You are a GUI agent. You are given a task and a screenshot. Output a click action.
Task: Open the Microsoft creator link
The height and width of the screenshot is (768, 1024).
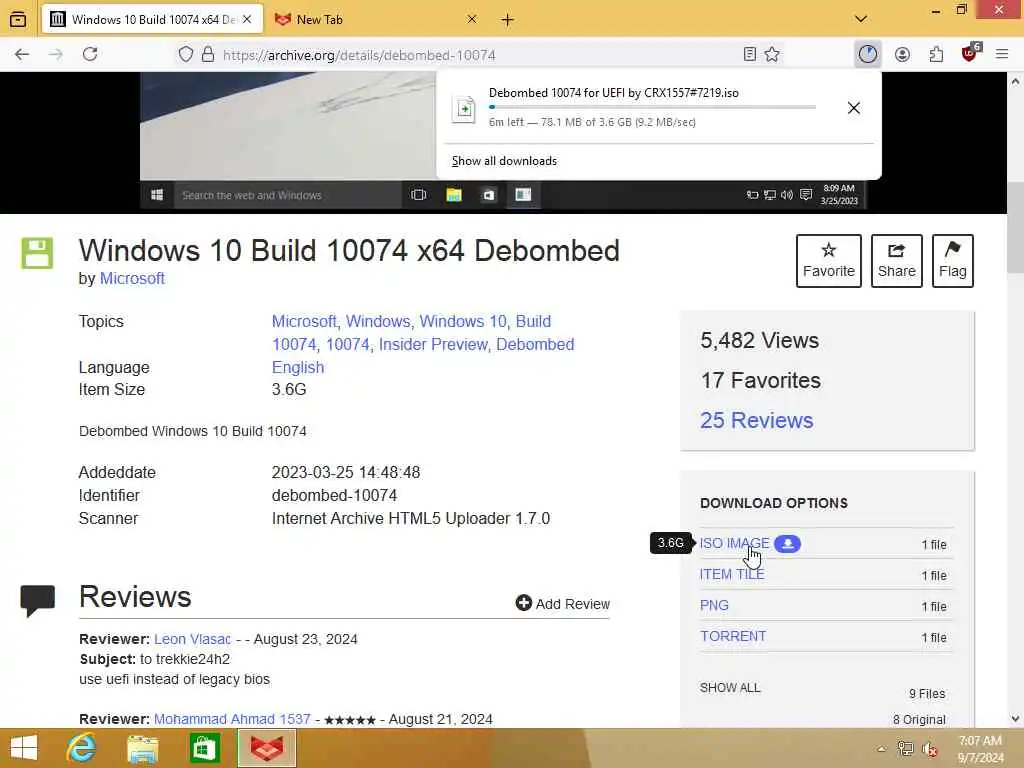click(132, 278)
